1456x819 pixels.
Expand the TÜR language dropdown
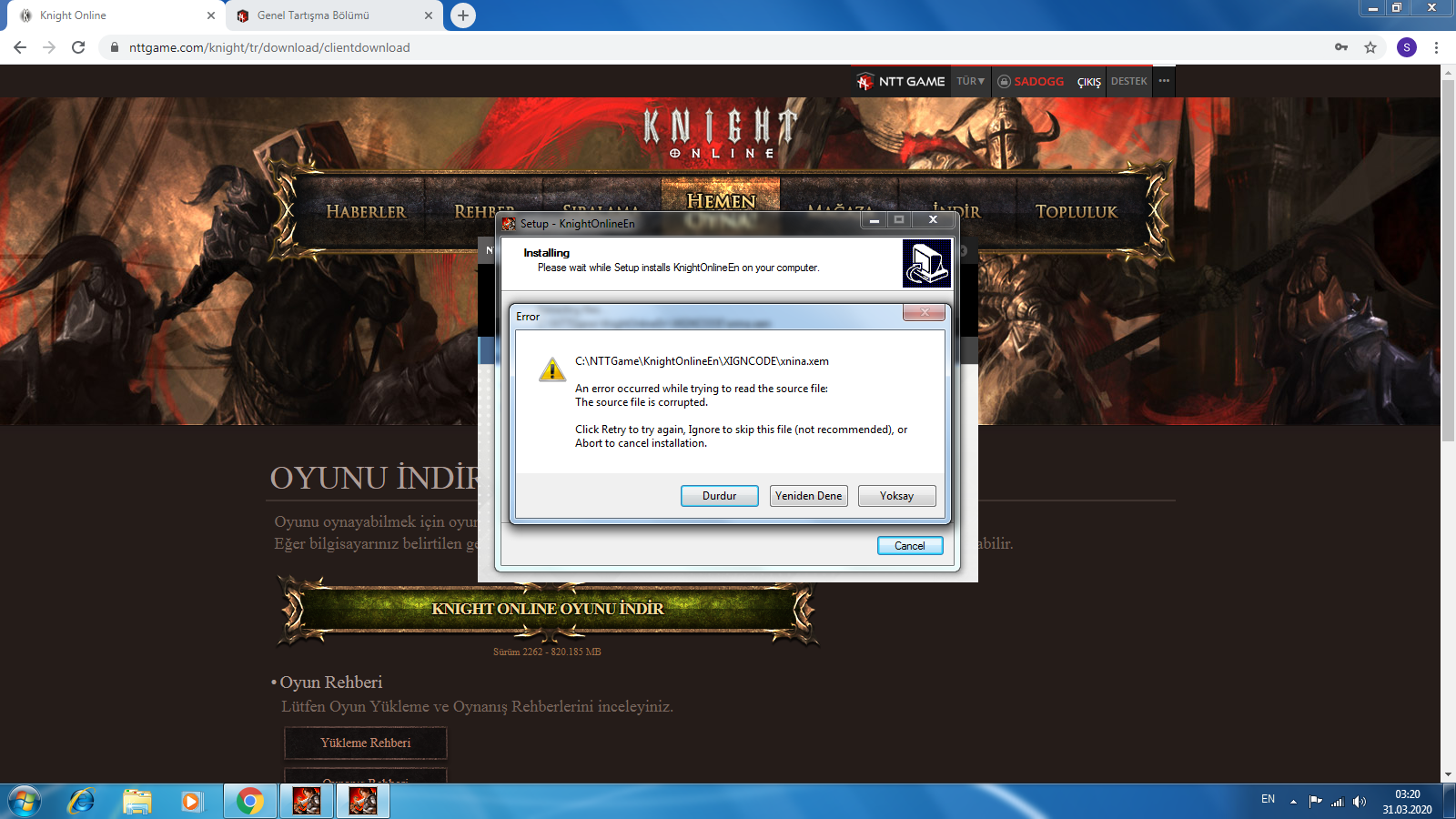click(970, 81)
